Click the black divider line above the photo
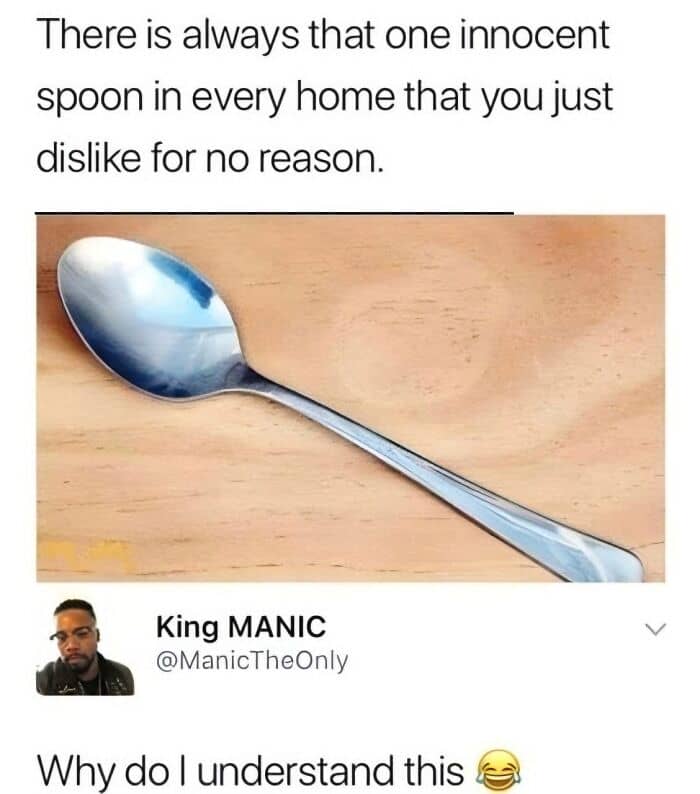The image size is (700, 794). 275,214
